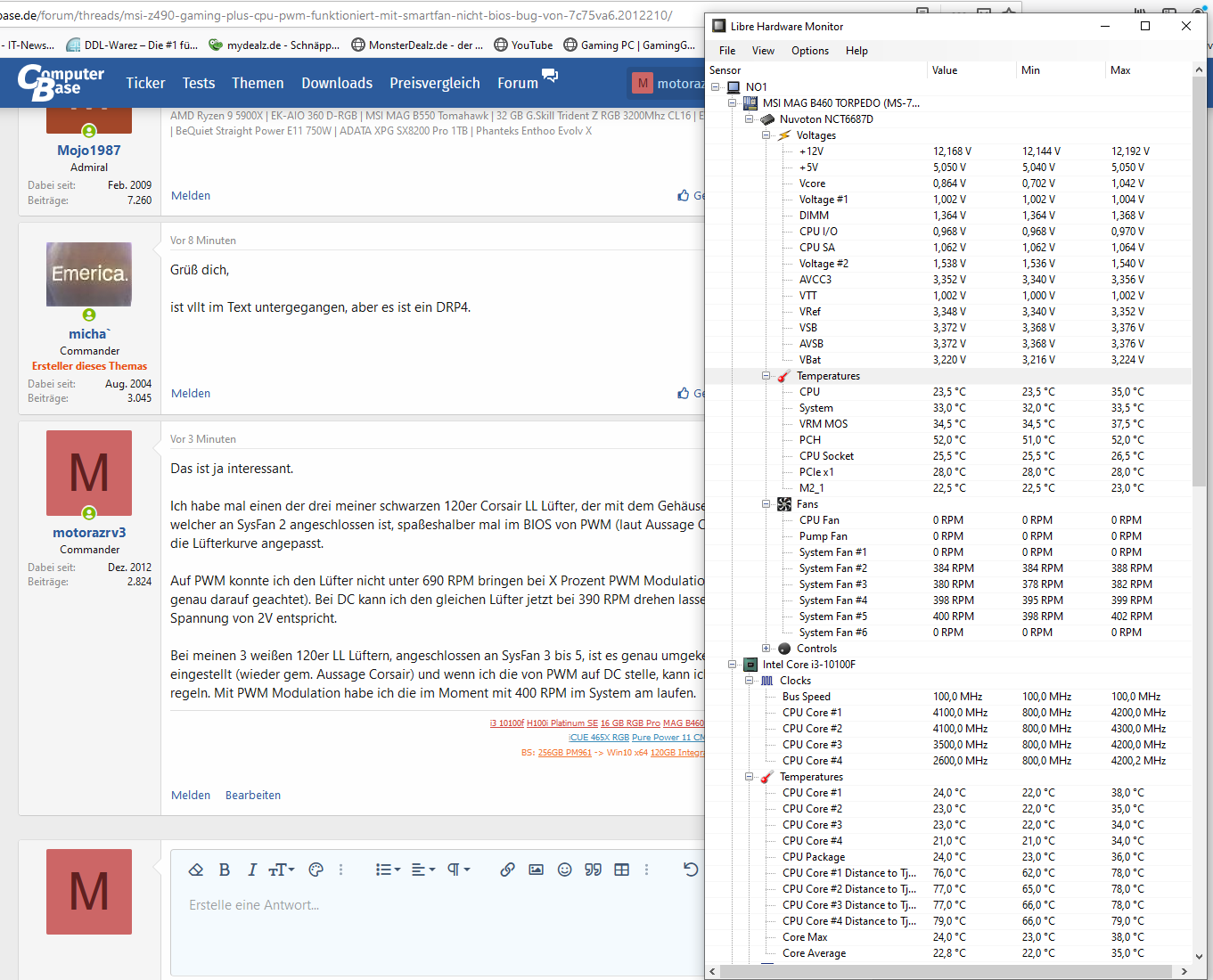1213x980 pixels.
Task: Click the Value column header
Action: coord(971,70)
